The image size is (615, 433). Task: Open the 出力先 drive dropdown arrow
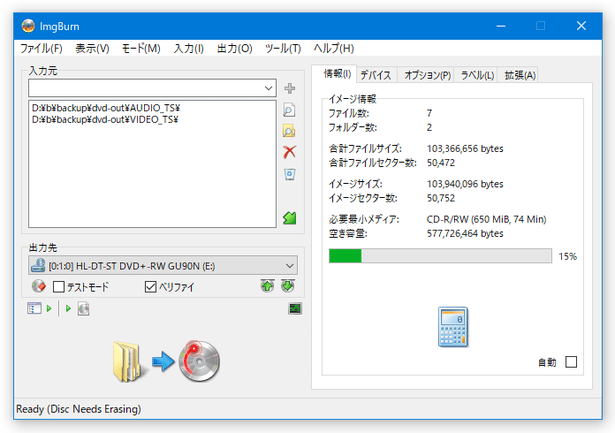(289, 266)
